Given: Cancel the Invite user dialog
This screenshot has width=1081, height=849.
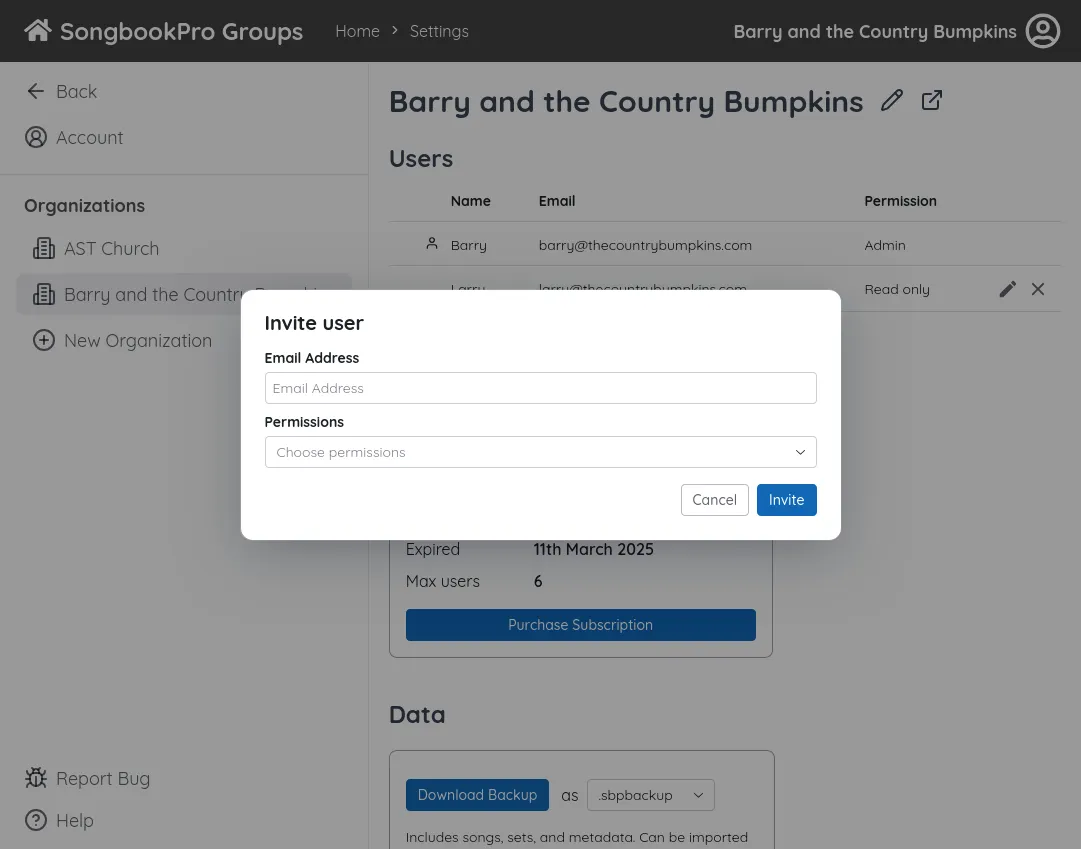Looking at the screenshot, I should tap(714, 499).
